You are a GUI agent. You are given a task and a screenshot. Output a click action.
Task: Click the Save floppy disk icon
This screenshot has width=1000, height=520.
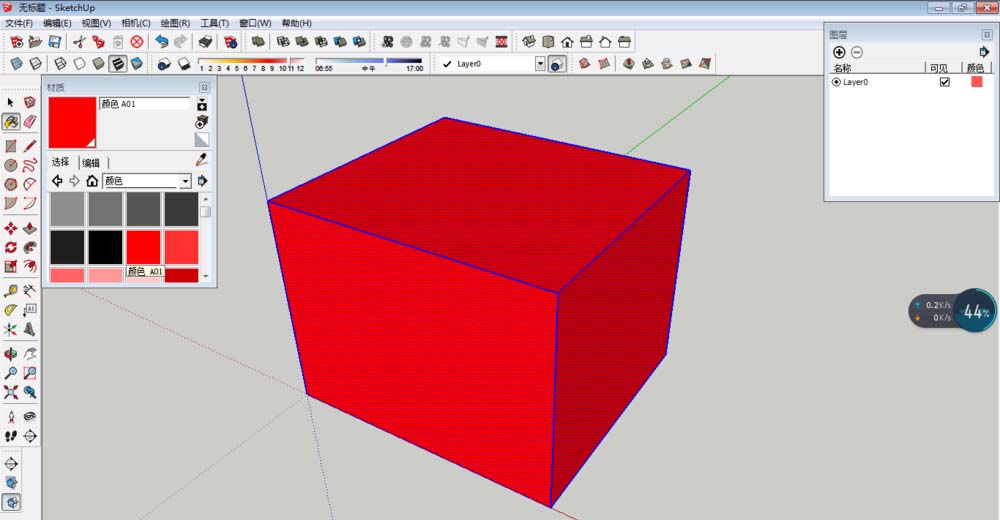[x=55, y=42]
